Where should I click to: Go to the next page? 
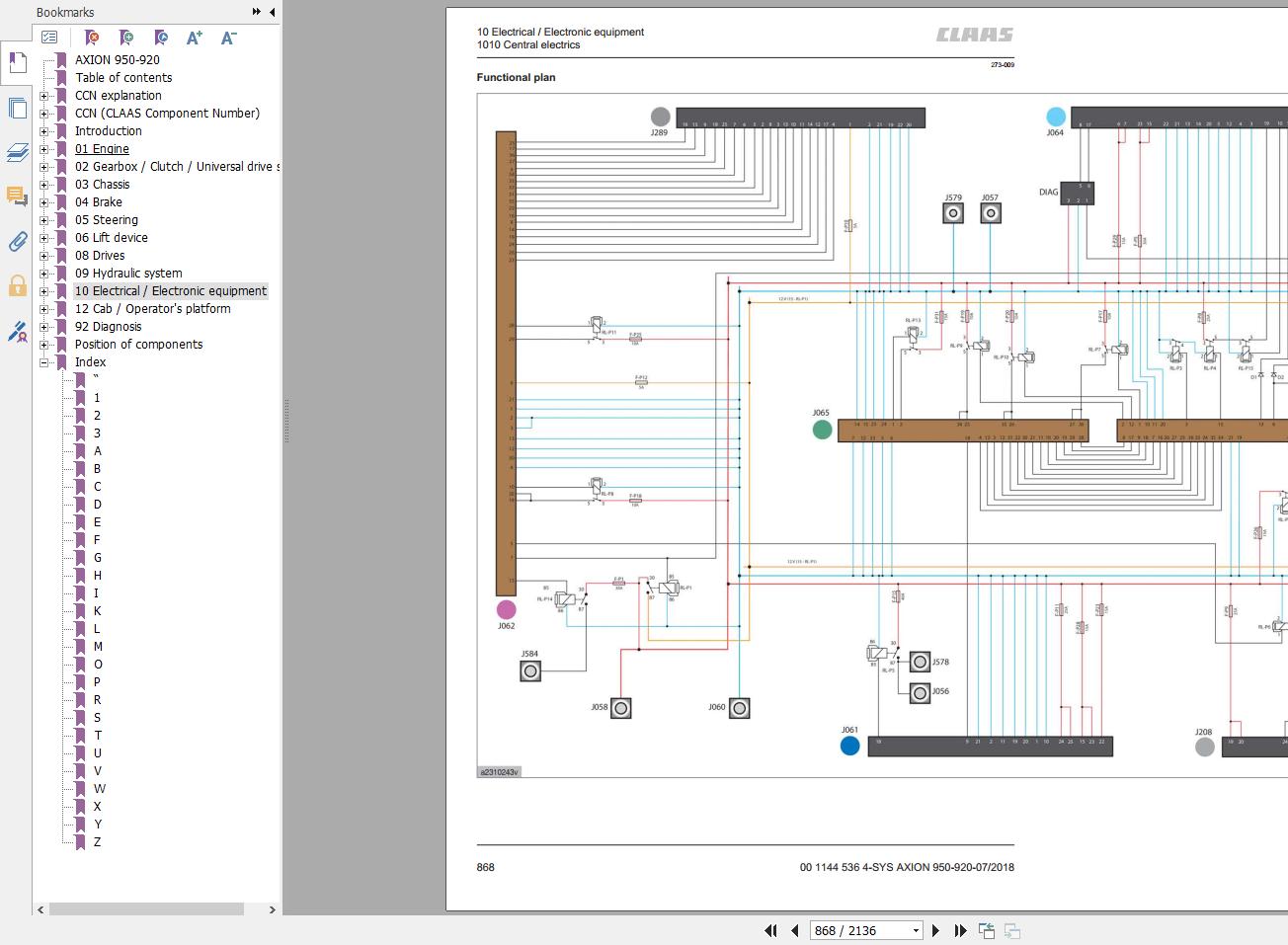point(936,930)
